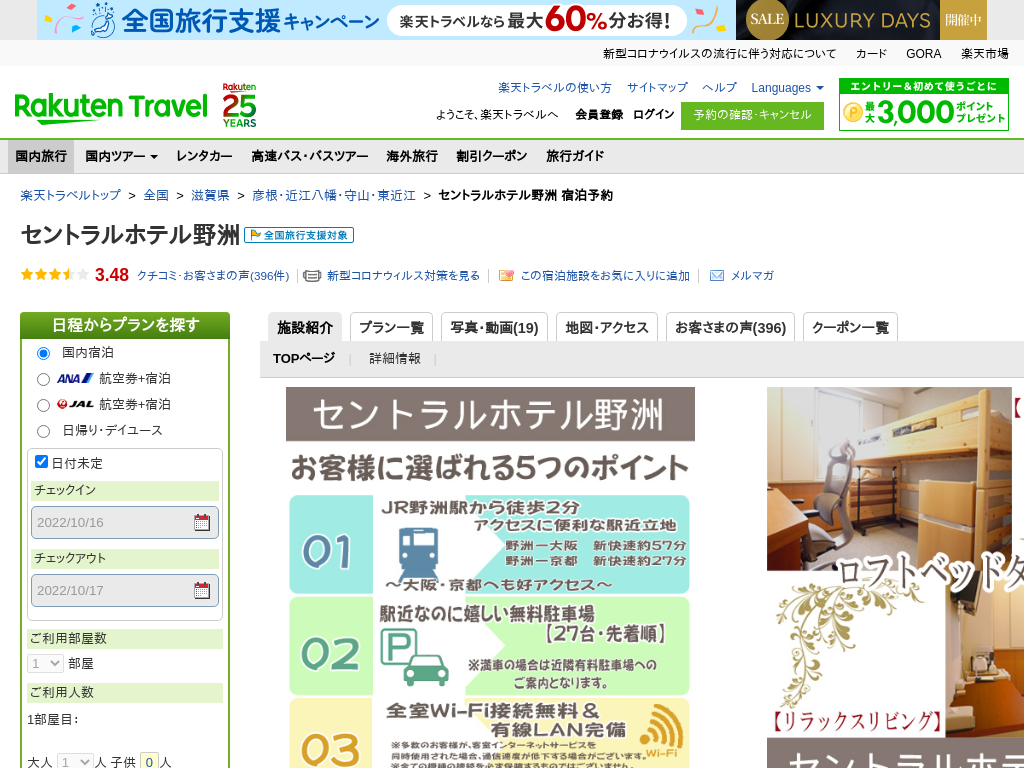Viewport: 1024px width, 768px height.
Task: Select the 詳細情報 sub-tab
Action: click(395, 359)
